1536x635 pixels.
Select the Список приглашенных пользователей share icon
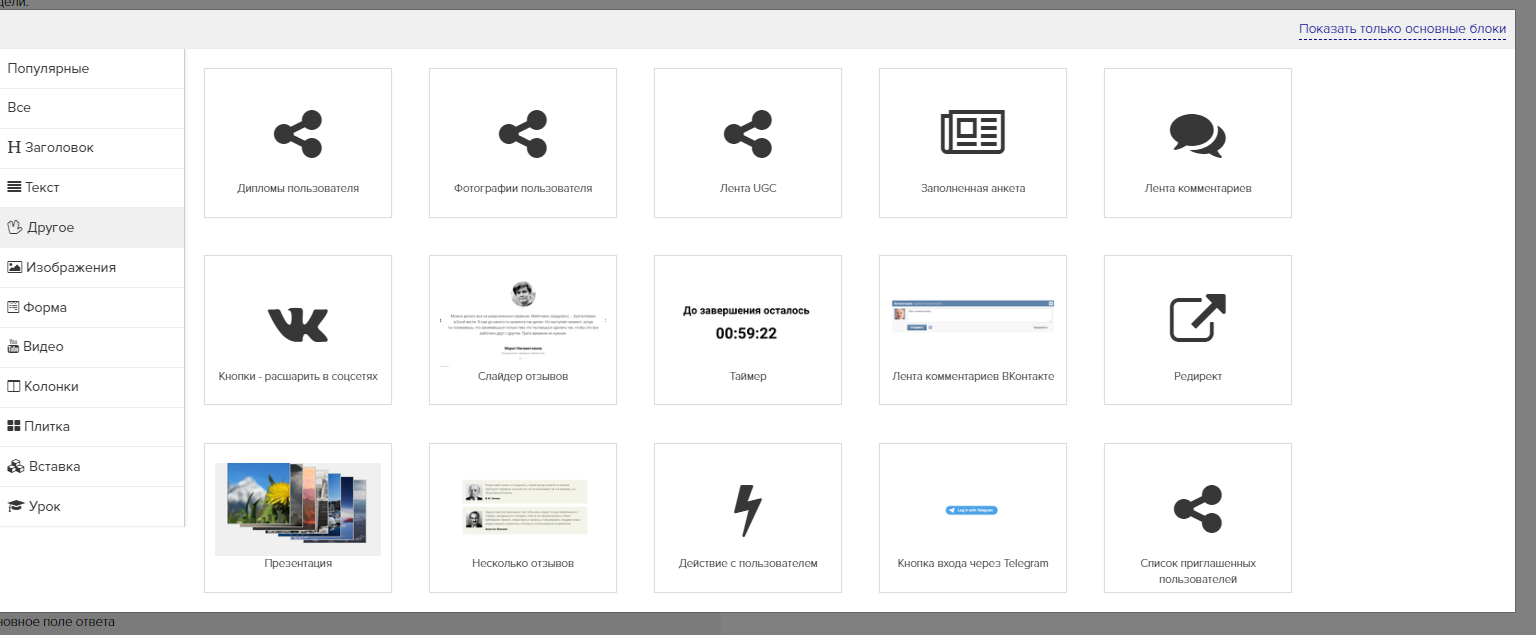(1197, 509)
